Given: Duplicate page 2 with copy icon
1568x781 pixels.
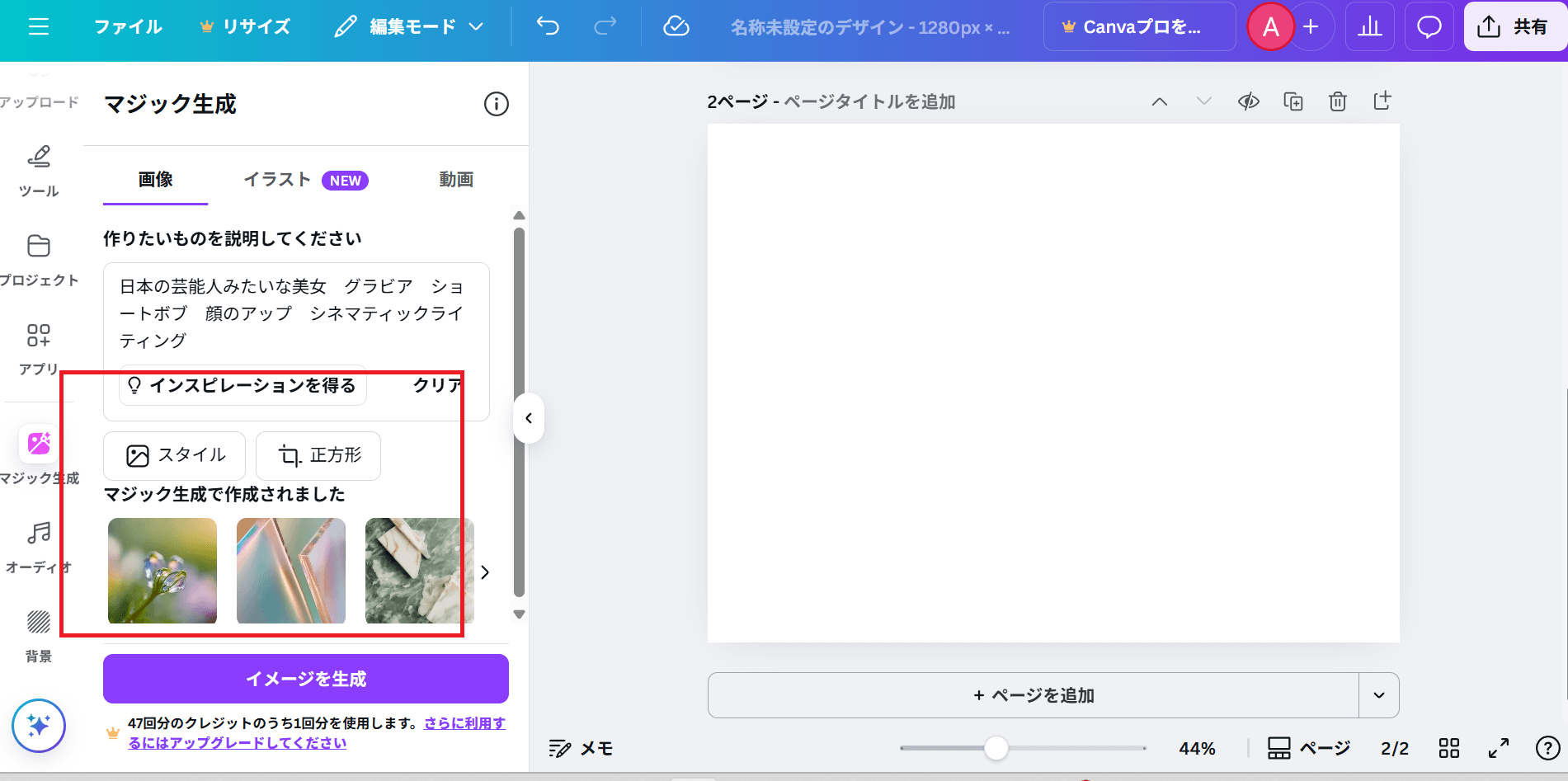Looking at the screenshot, I should click(1293, 101).
